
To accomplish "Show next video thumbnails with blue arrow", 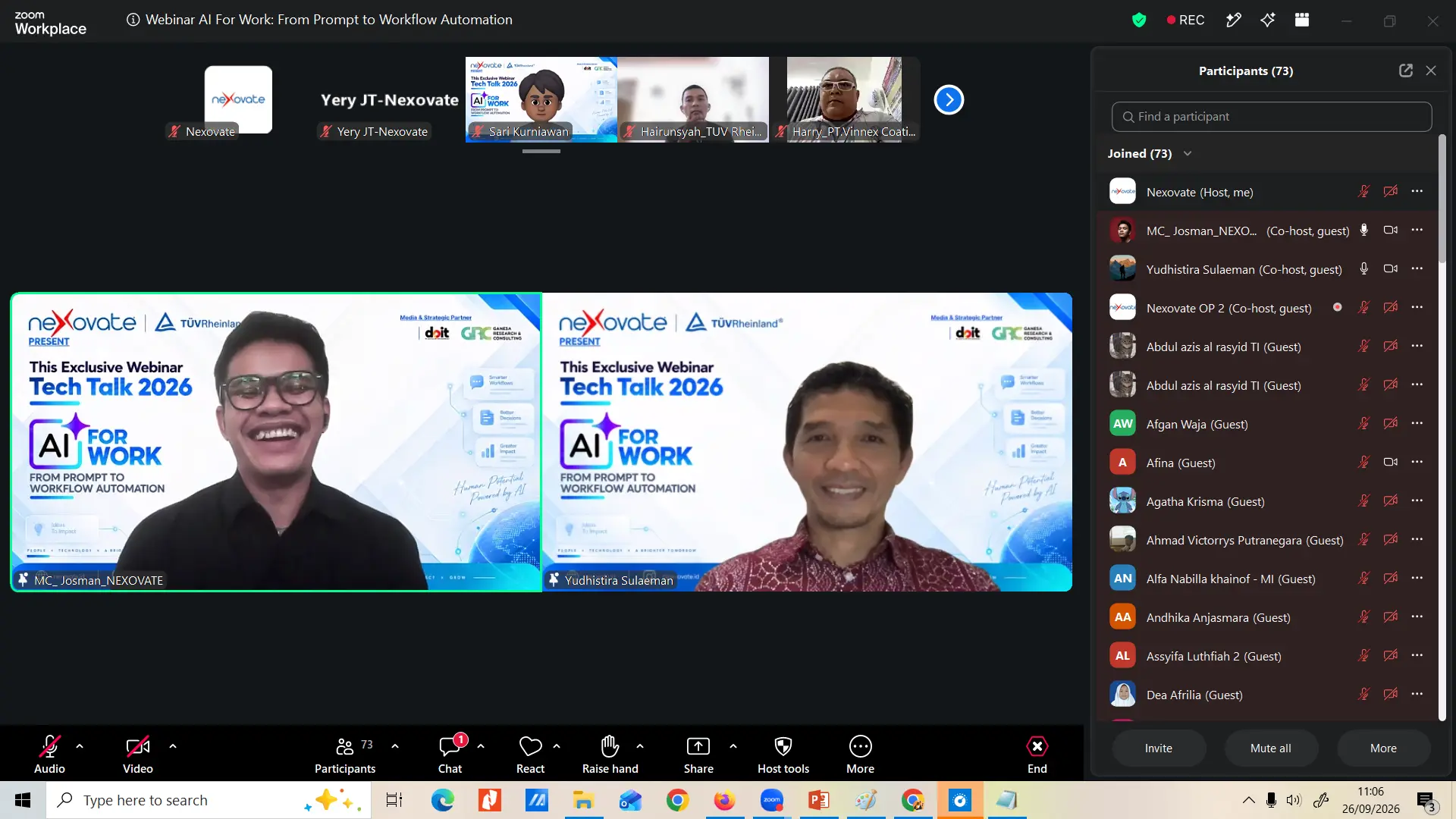I will (949, 99).
